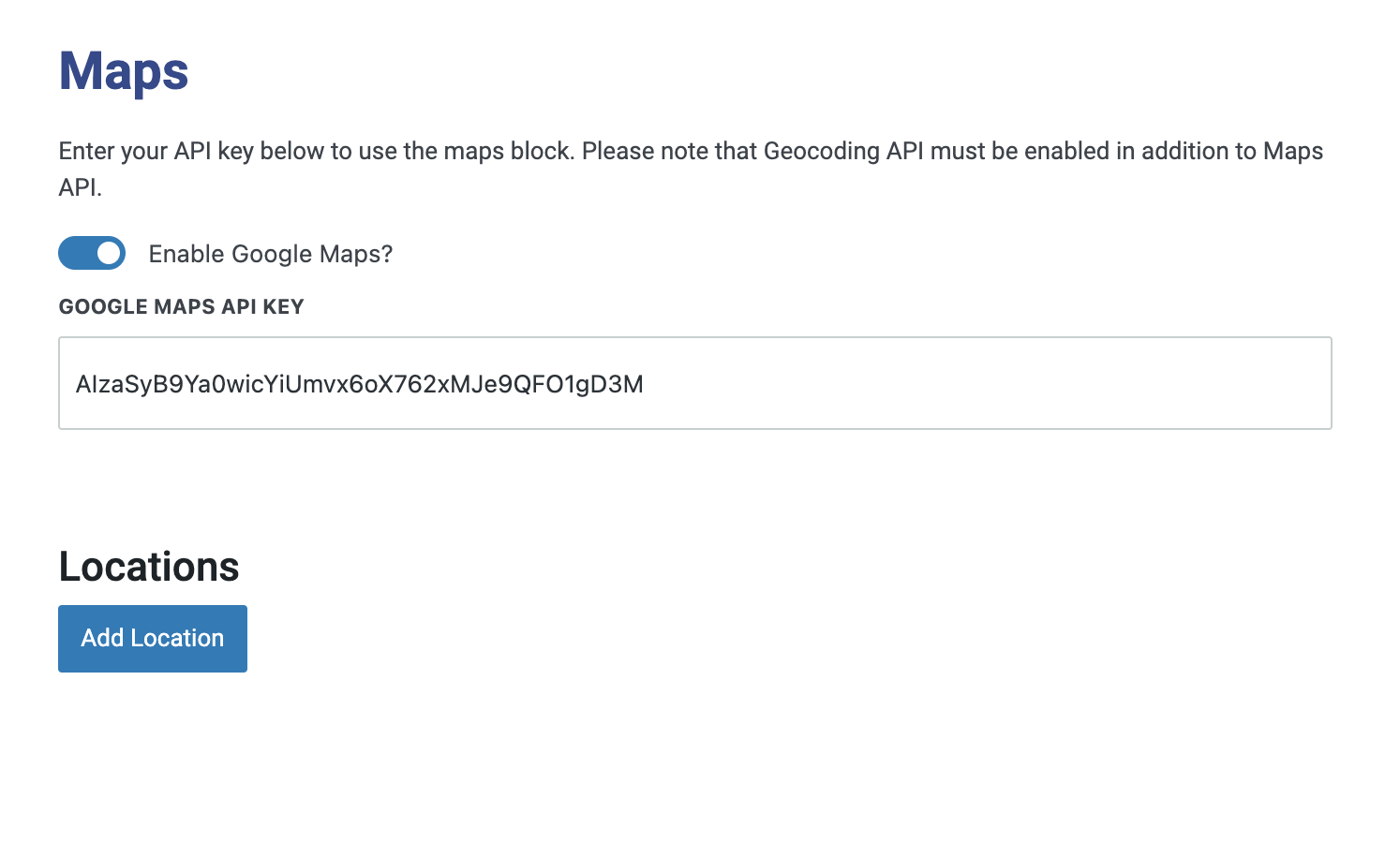Add a new location under Locations

point(153,639)
